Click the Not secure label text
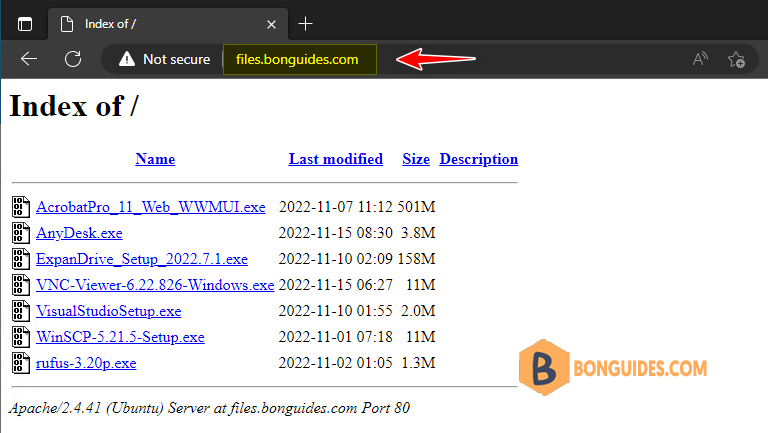This screenshot has height=433, width=768. (x=176, y=59)
